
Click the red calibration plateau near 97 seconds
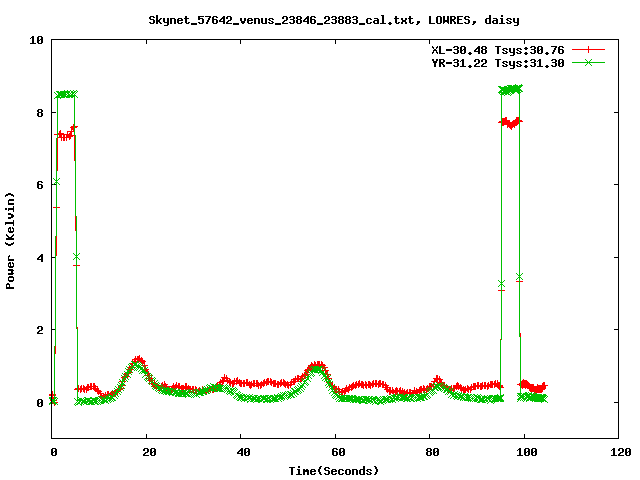[511, 122]
